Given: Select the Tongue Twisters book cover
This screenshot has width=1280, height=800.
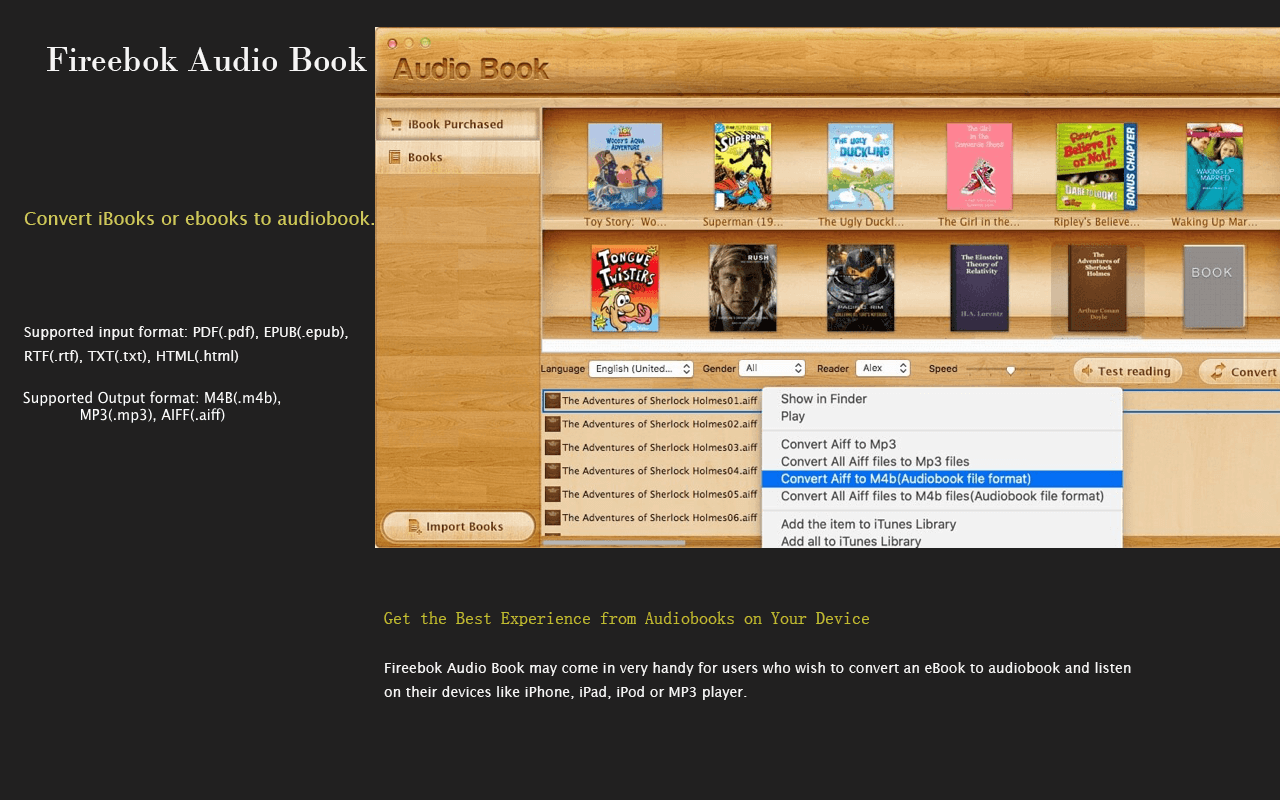Looking at the screenshot, I should [625, 288].
